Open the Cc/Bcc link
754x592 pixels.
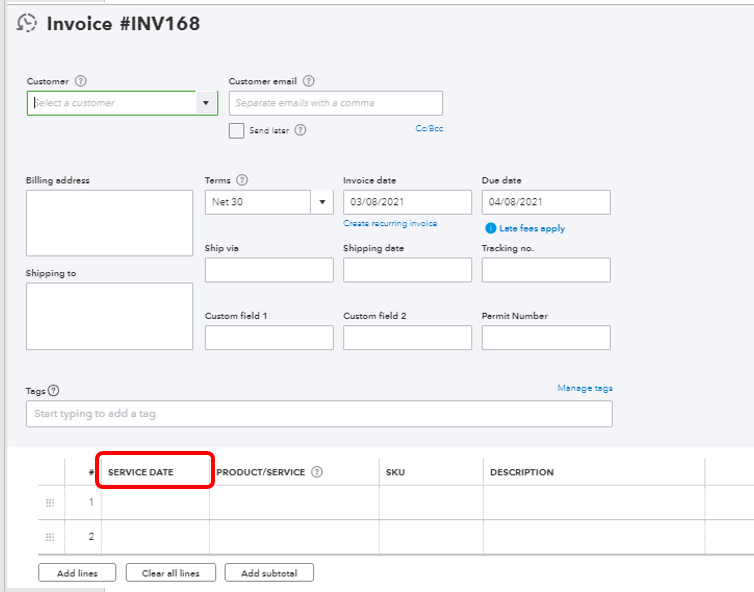click(429, 128)
